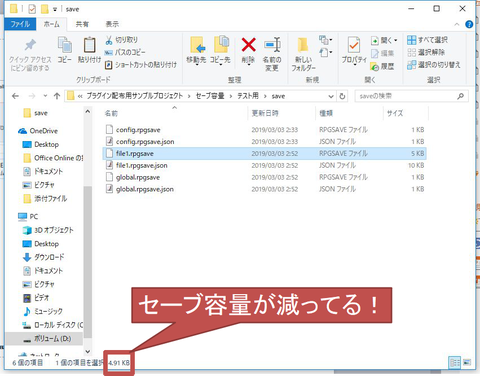
Task: Go up one folder level arrow
Action: coord(57,96)
